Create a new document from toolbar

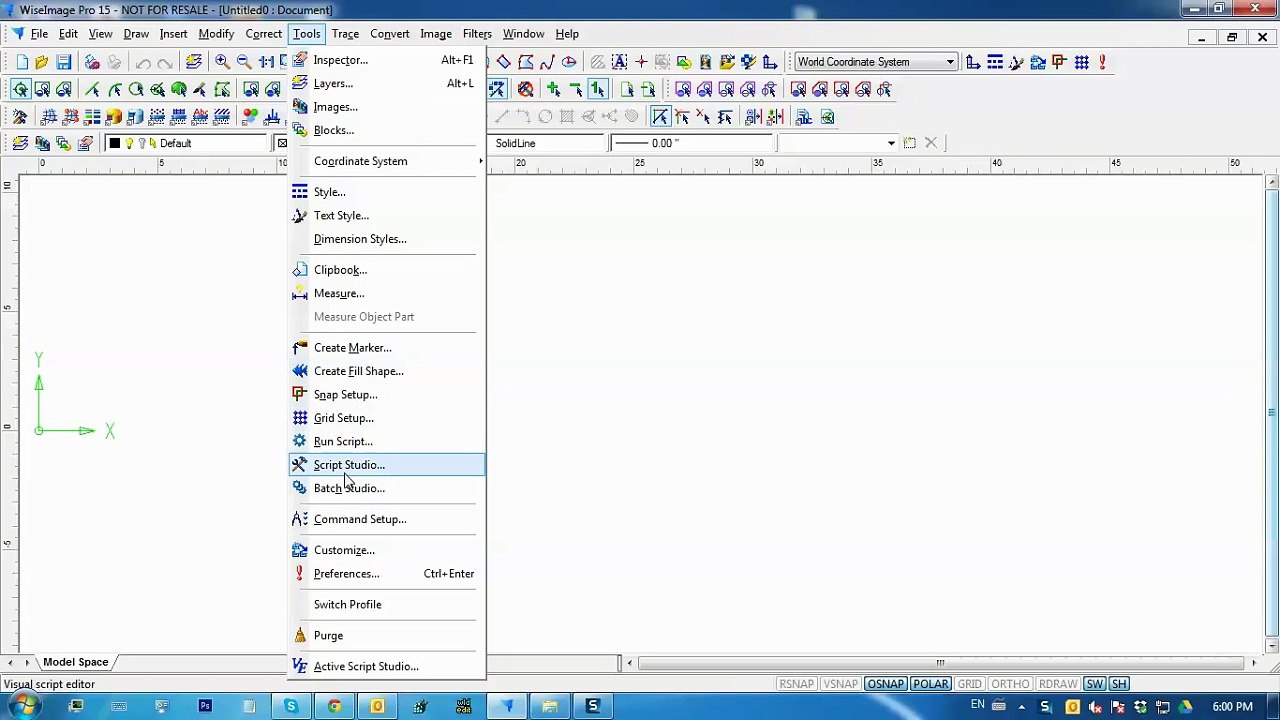22,62
